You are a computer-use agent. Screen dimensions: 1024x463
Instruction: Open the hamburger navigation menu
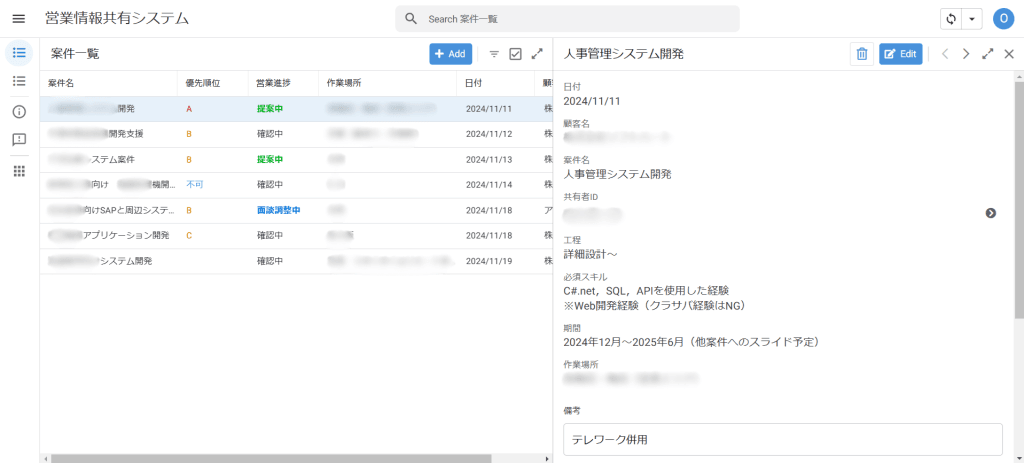click(18, 19)
